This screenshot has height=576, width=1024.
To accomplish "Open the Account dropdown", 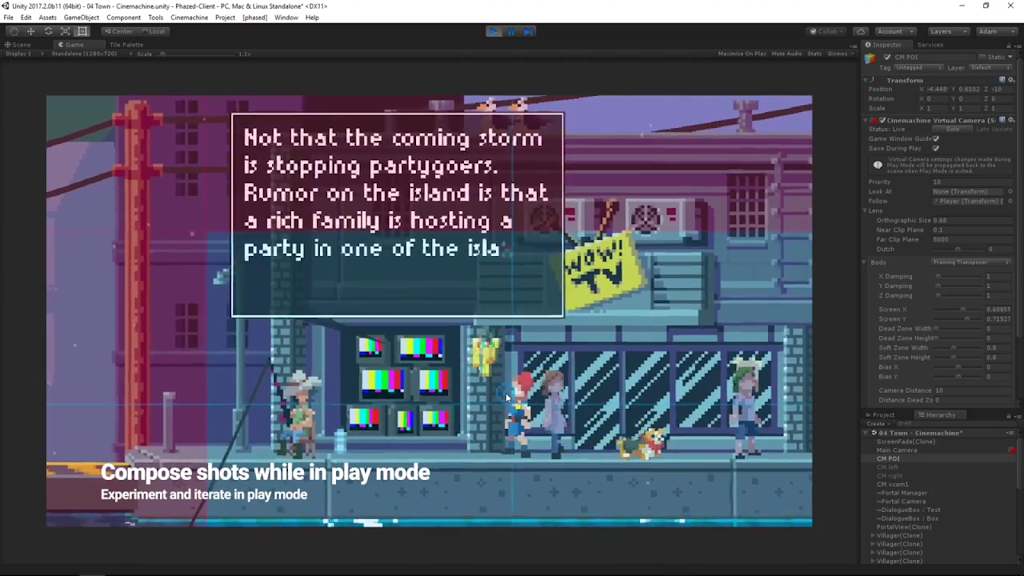I will (x=894, y=31).
